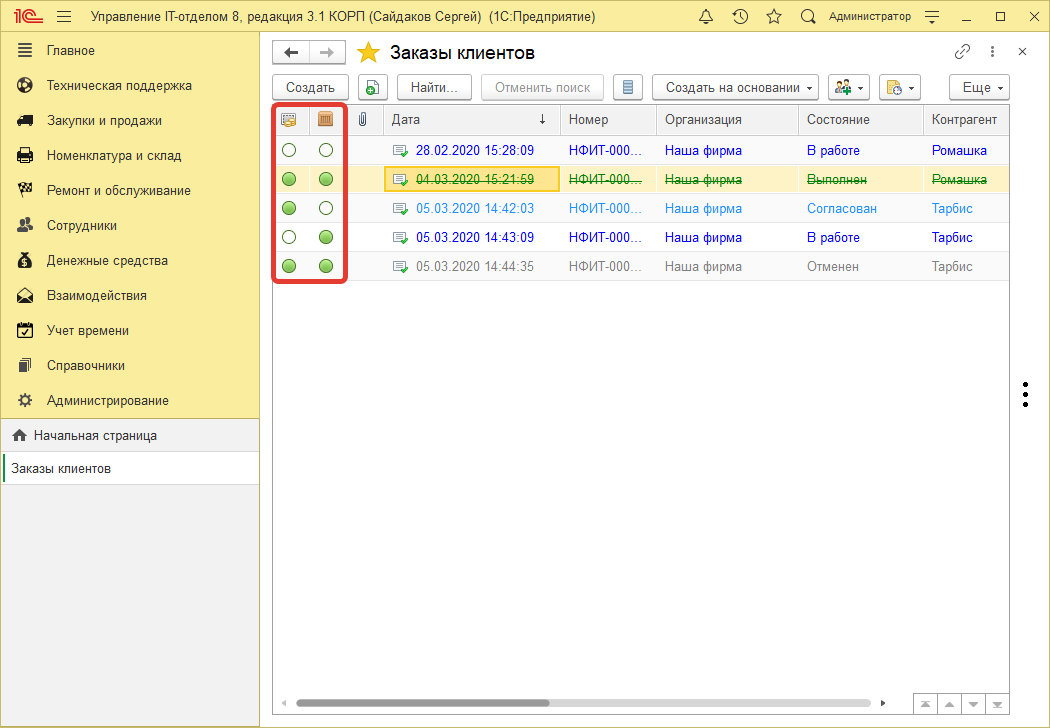Screen dimensions: 1050x728
Task: Open the Еще dropdown menu
Action: coord(979,87)
